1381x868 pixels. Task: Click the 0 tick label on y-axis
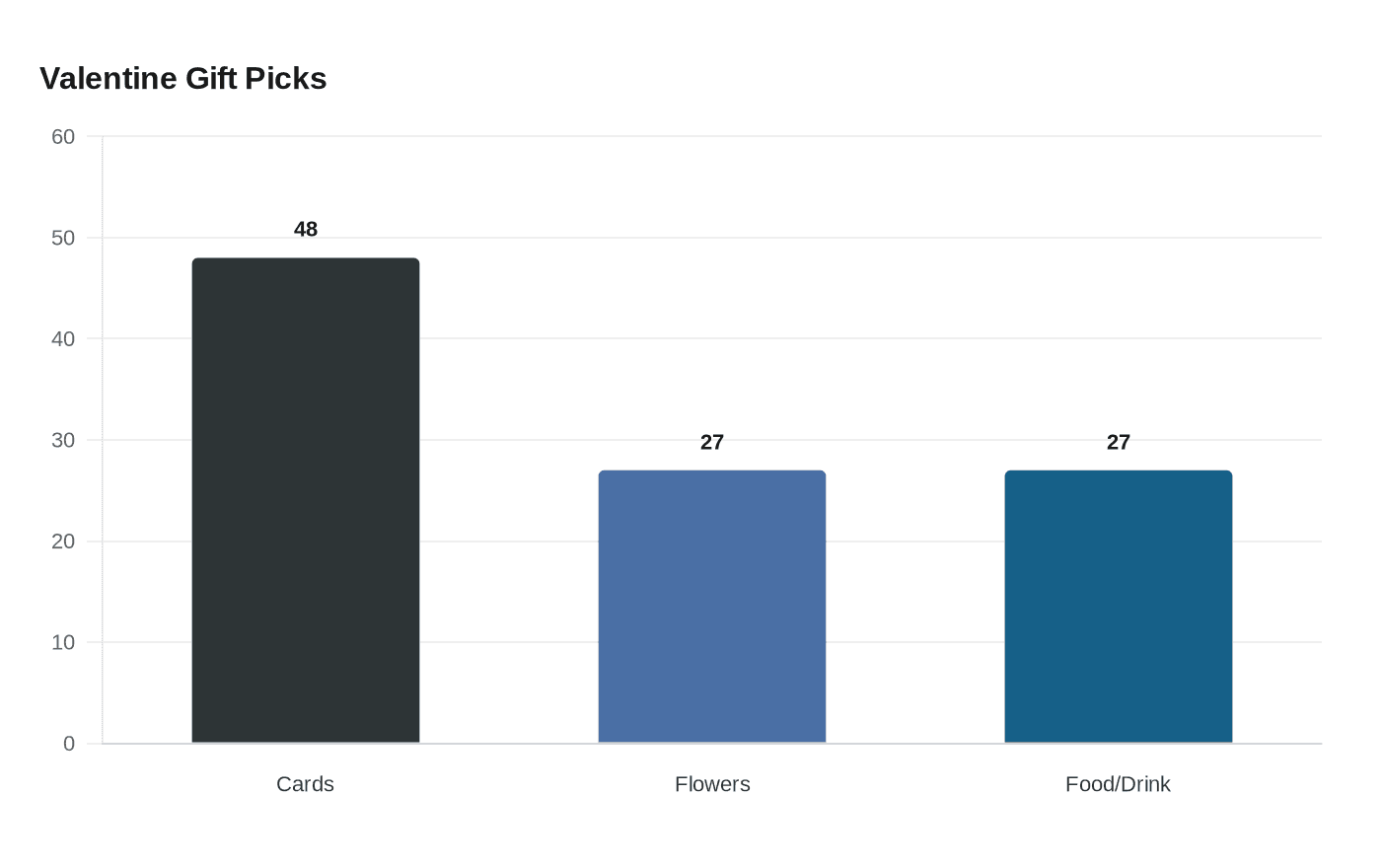69,744
